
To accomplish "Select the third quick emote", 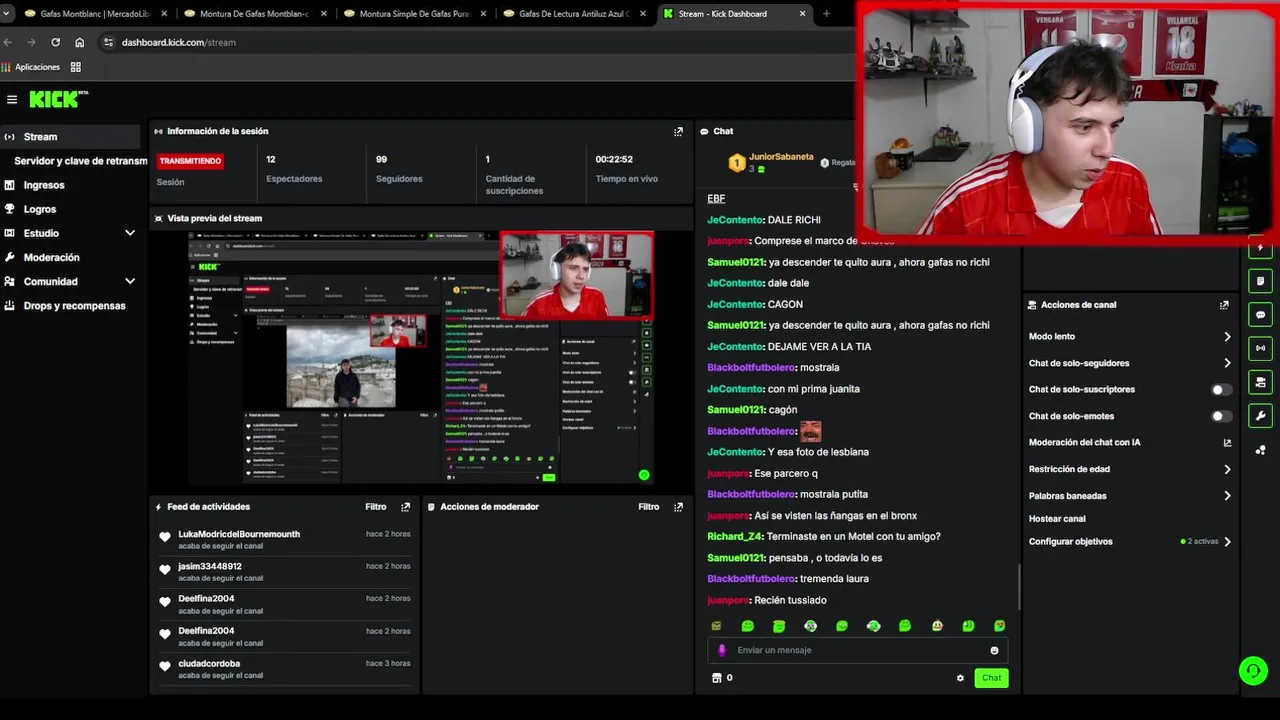I will 779,626.
